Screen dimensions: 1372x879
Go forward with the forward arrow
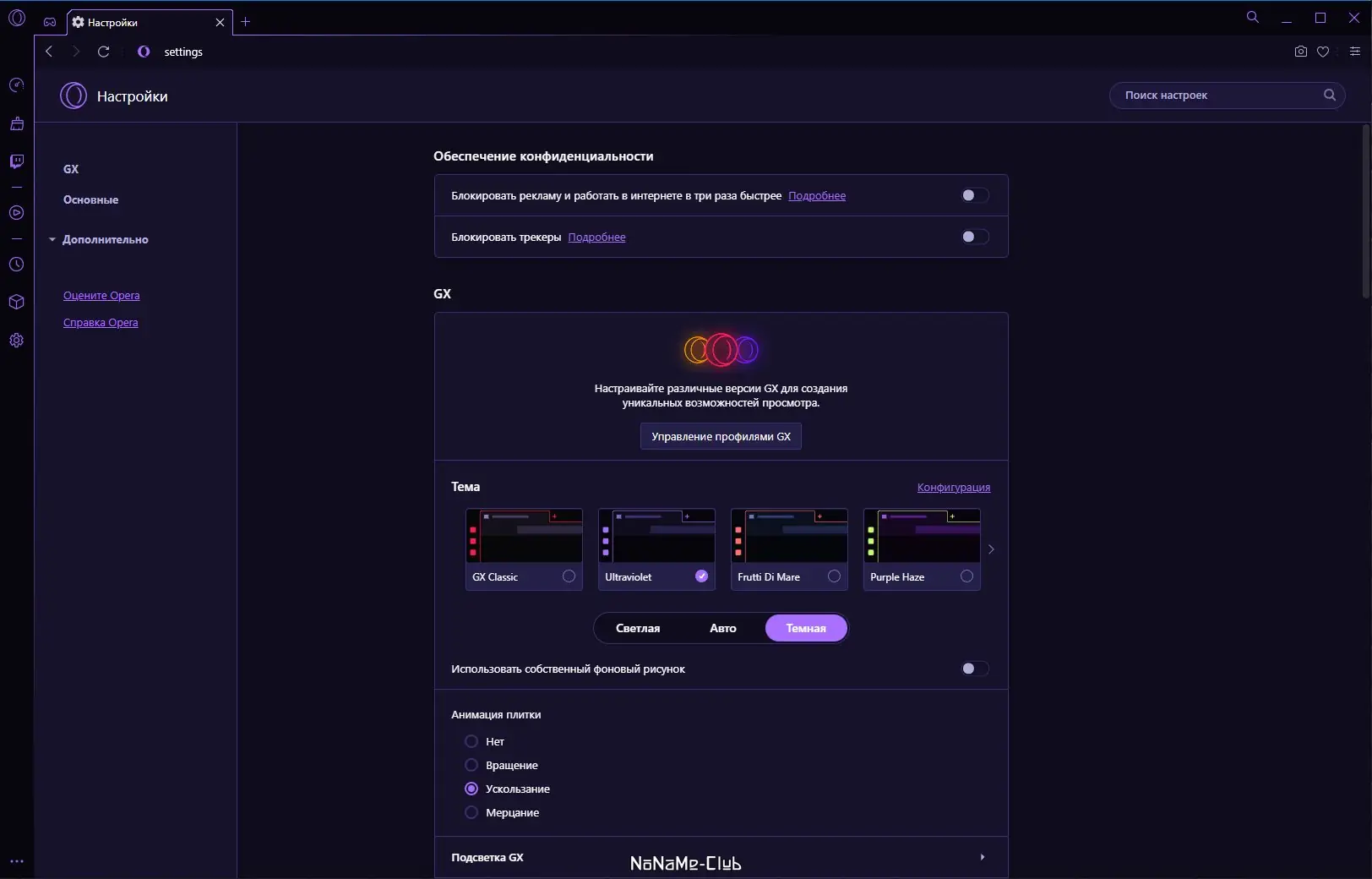76,52
